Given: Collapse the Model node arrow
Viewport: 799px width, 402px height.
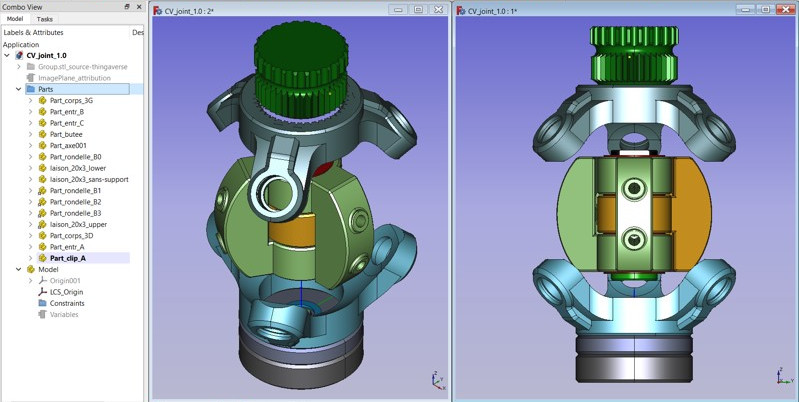Looking at the screenshot, I should click(19, 269).
